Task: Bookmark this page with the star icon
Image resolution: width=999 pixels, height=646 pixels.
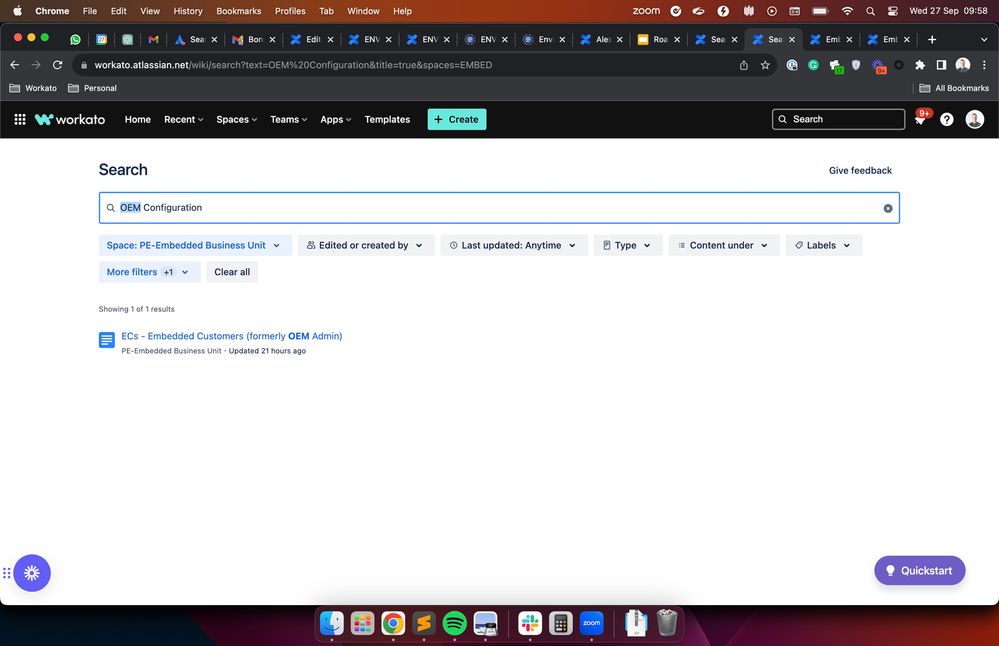Action: (x=765, y=65)
